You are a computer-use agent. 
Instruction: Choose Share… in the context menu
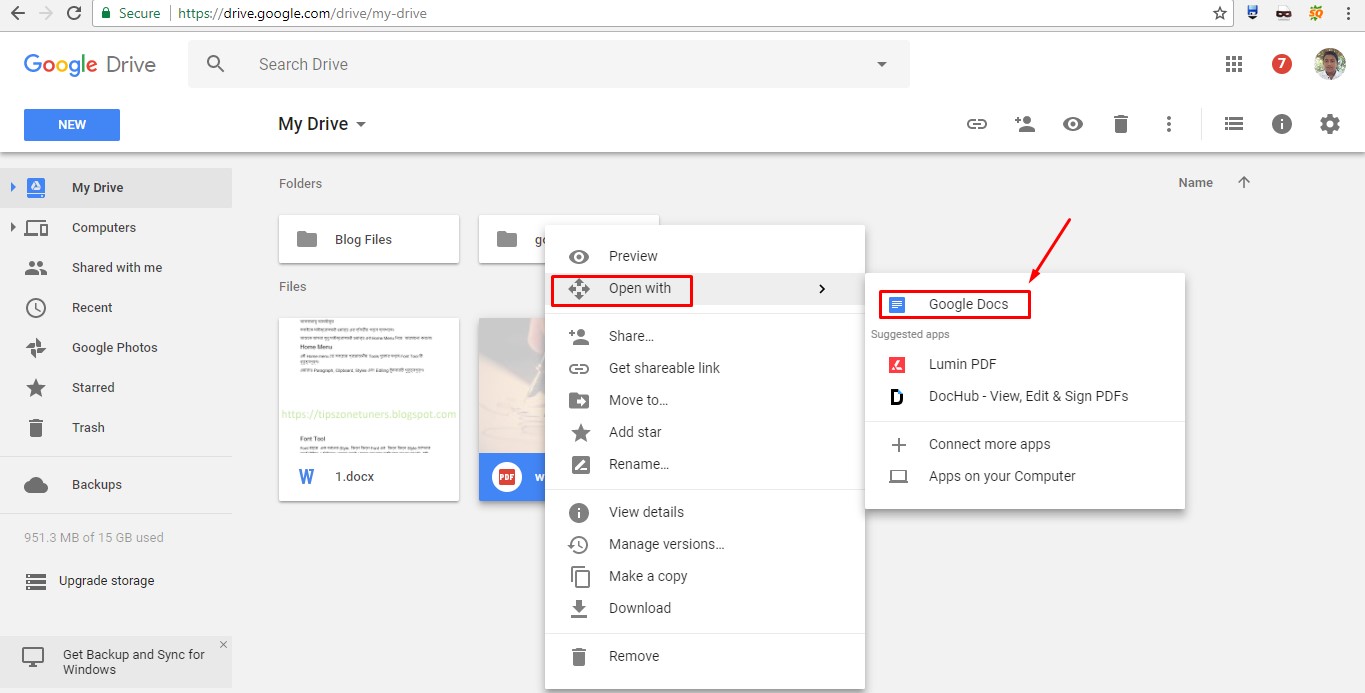tap(705, 336)
